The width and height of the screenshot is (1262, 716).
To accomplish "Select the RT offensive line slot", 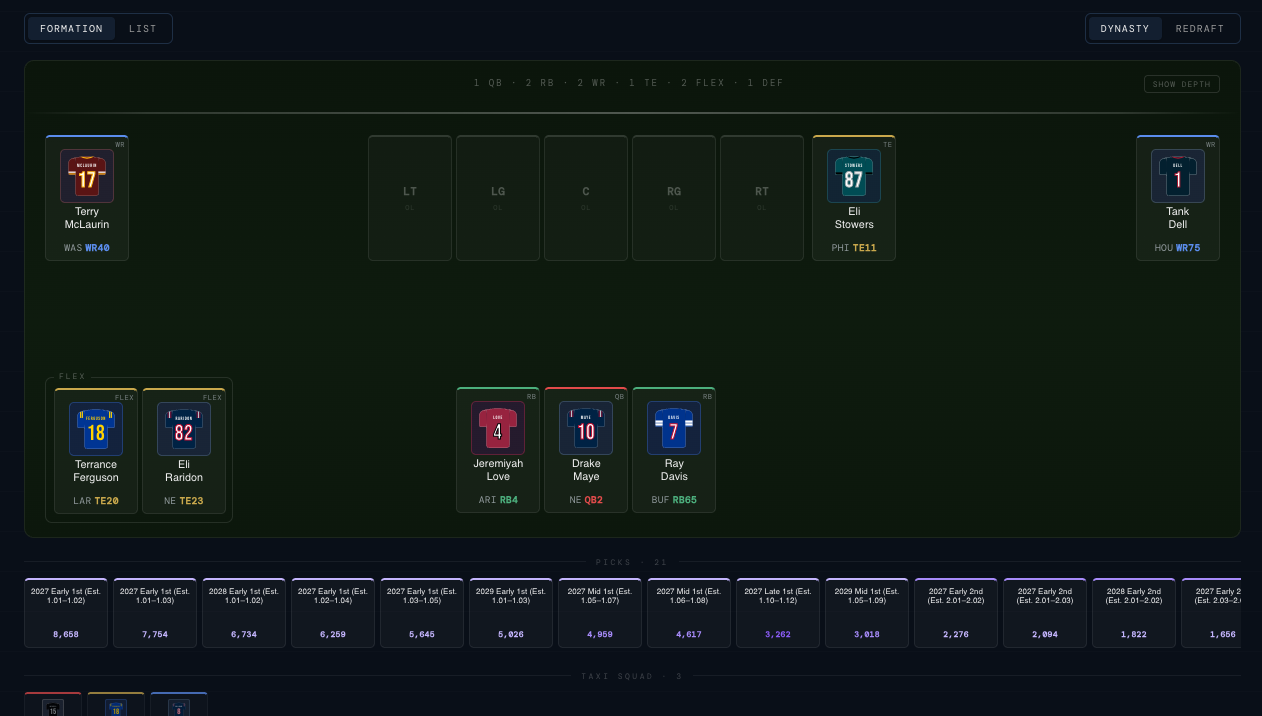I will [762, 198].
